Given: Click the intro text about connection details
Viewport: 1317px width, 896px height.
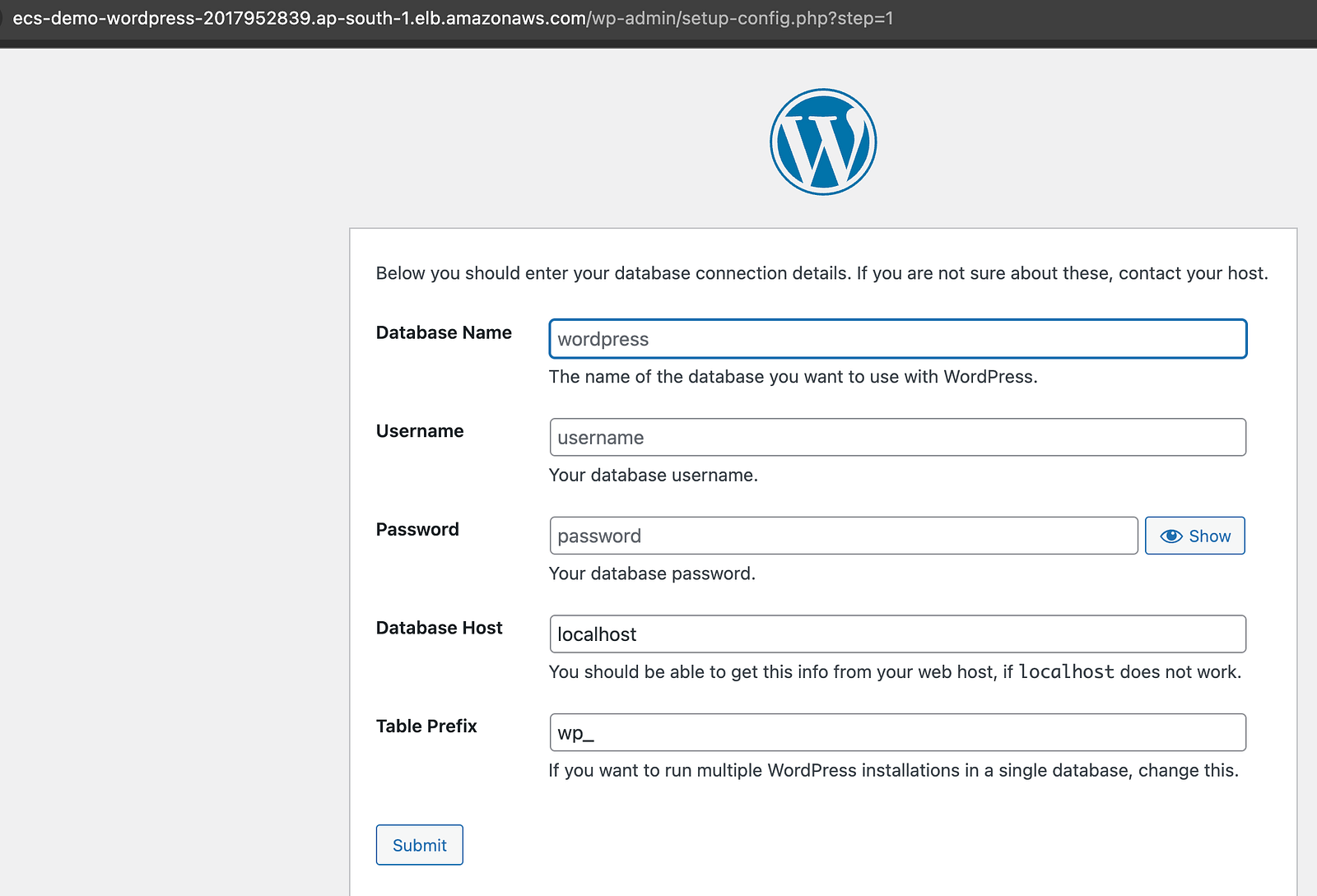Looking at the screenshot, I should pyautogui.click(x=822, y=273).
